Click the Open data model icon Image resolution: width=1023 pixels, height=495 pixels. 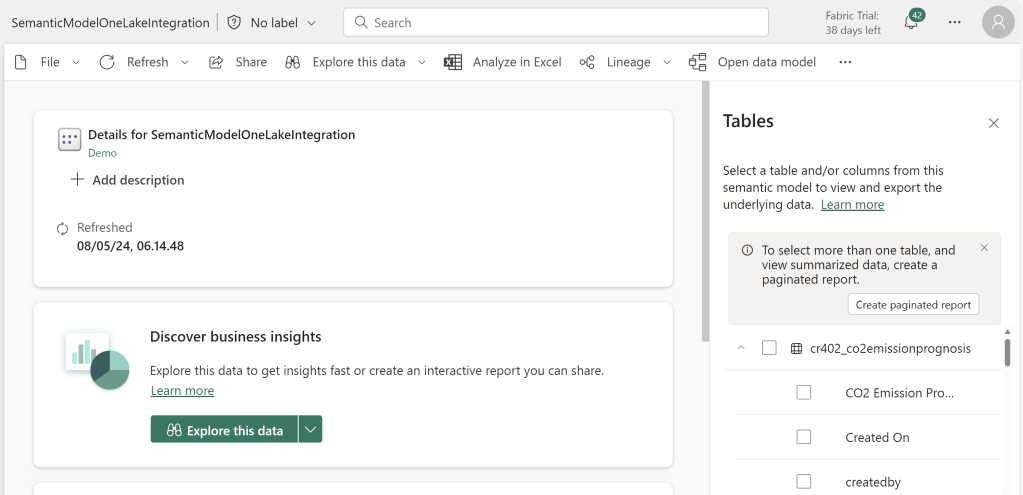(x=698, y=62)
